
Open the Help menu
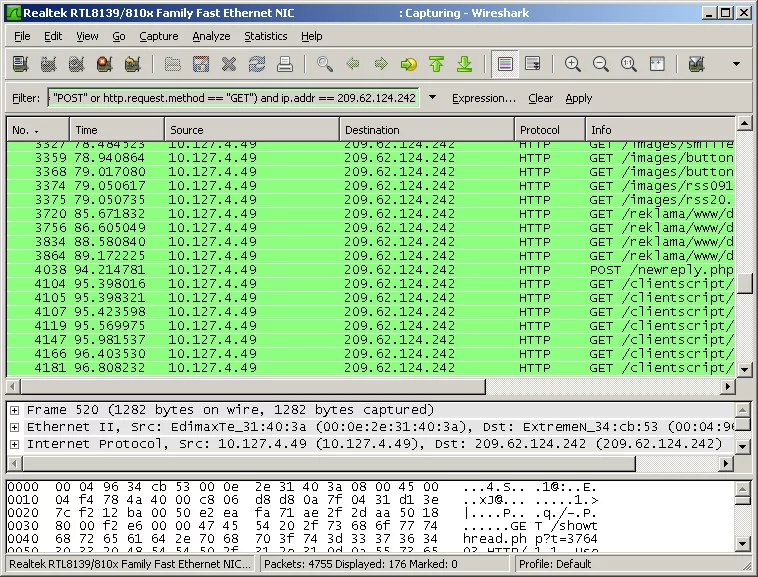311,36
